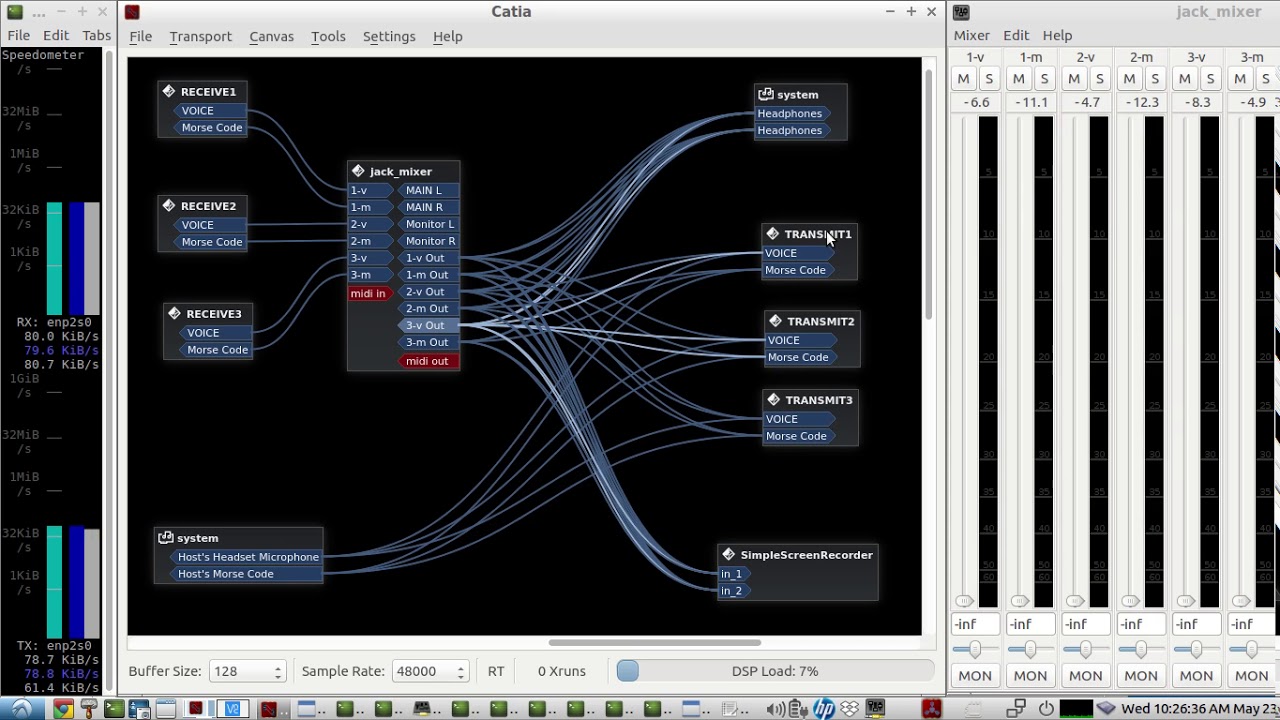Open Chrome from the taskbar
This screenshot has width=1280, height=720.
[63, 709]
